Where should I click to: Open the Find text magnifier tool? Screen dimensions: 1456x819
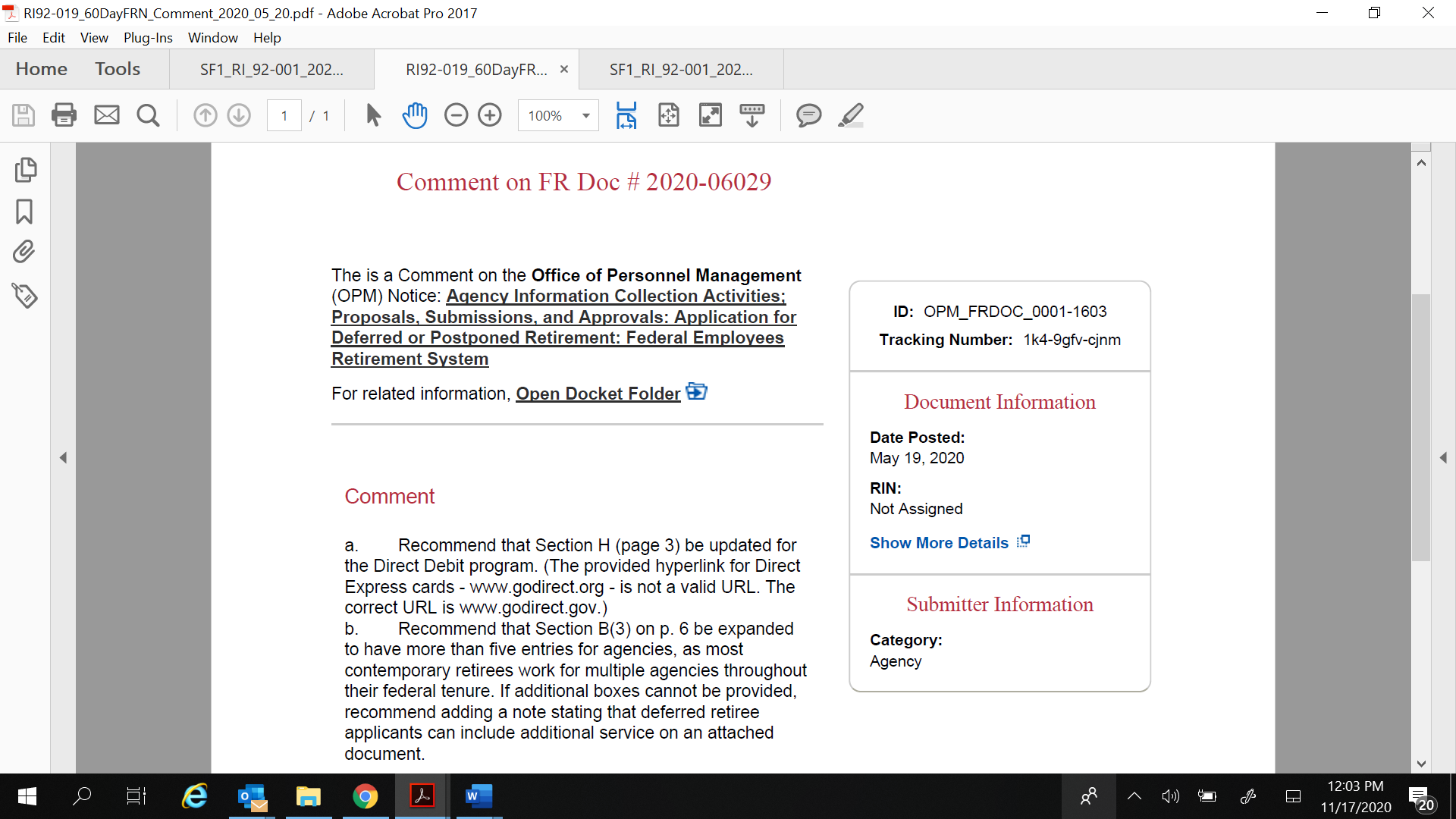(148, 115)
